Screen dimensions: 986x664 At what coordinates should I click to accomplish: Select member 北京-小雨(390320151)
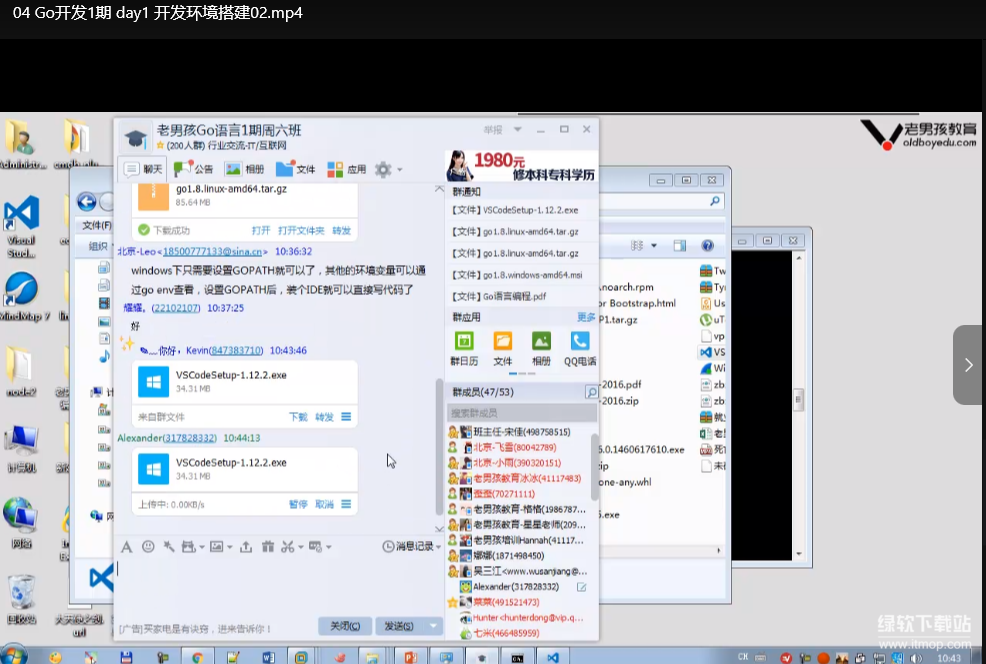click(519, 463)
